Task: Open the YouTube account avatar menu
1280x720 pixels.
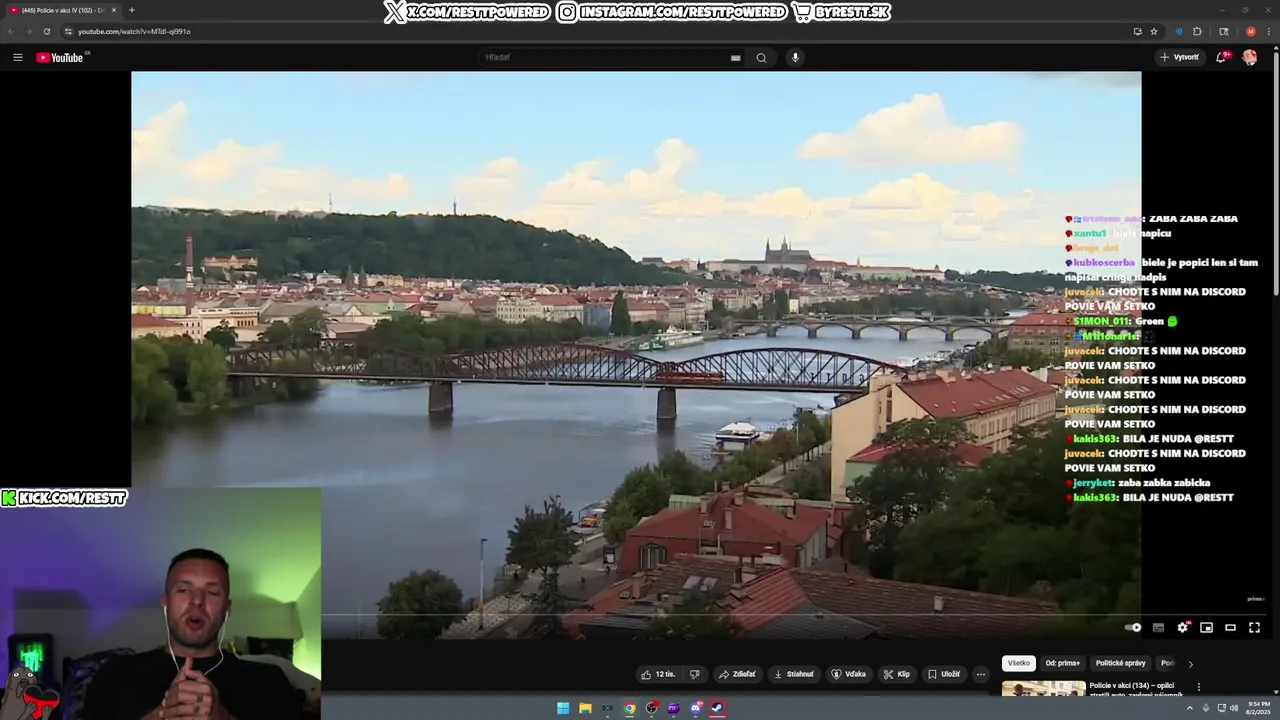Action: tap(1250, 57)
